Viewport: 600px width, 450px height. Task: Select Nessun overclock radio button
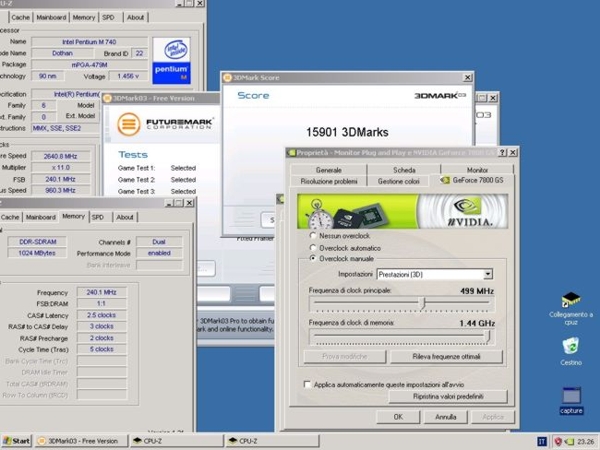(x=313, y=235)
